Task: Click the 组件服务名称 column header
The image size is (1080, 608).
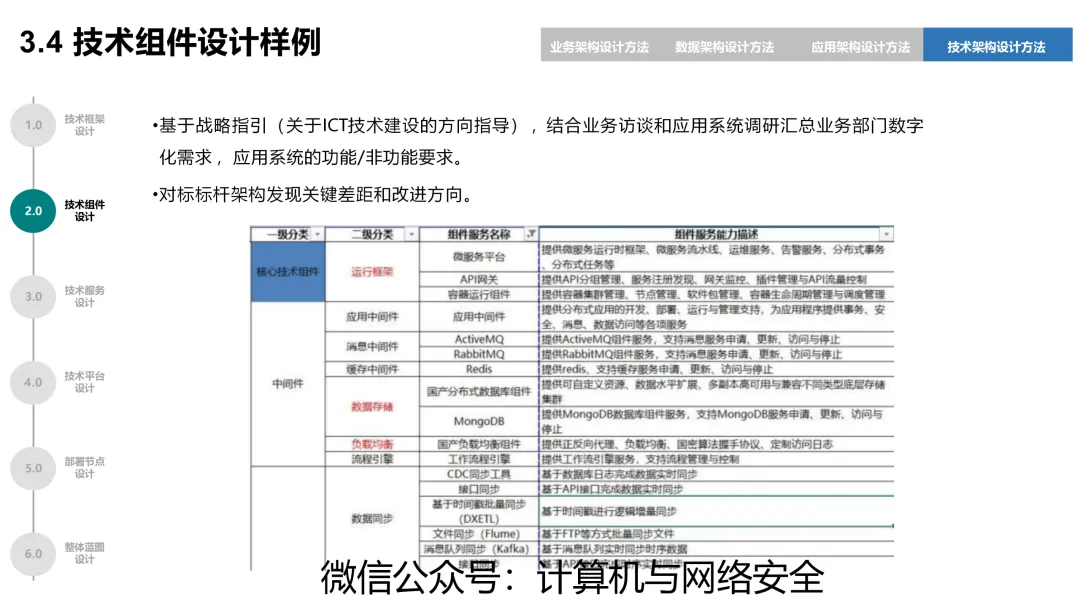Action: point(479,234)
